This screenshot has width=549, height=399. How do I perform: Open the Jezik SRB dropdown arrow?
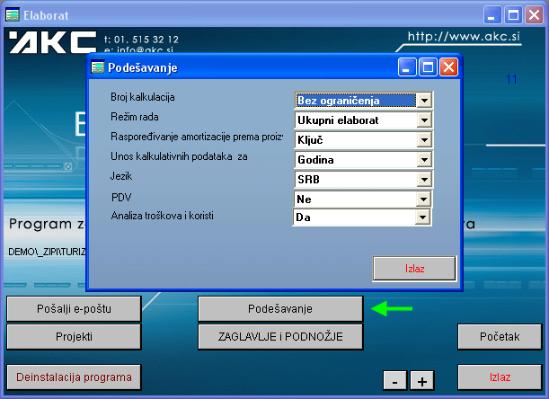424,180
